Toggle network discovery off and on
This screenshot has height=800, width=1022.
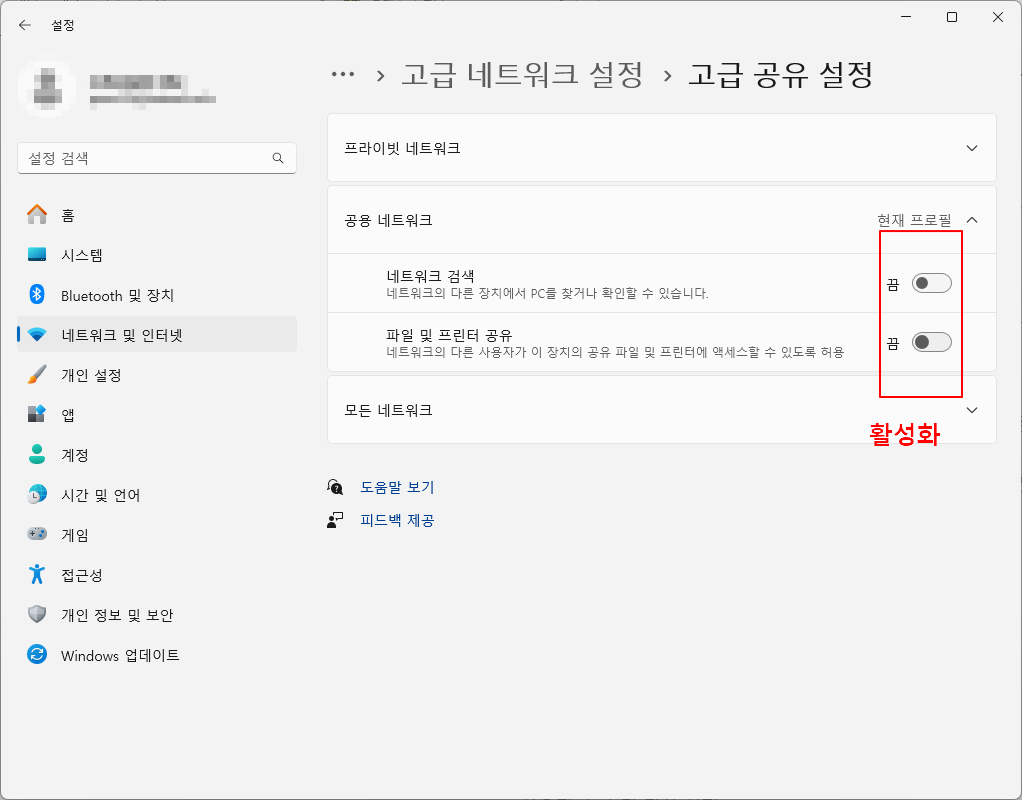click(932, 282)
